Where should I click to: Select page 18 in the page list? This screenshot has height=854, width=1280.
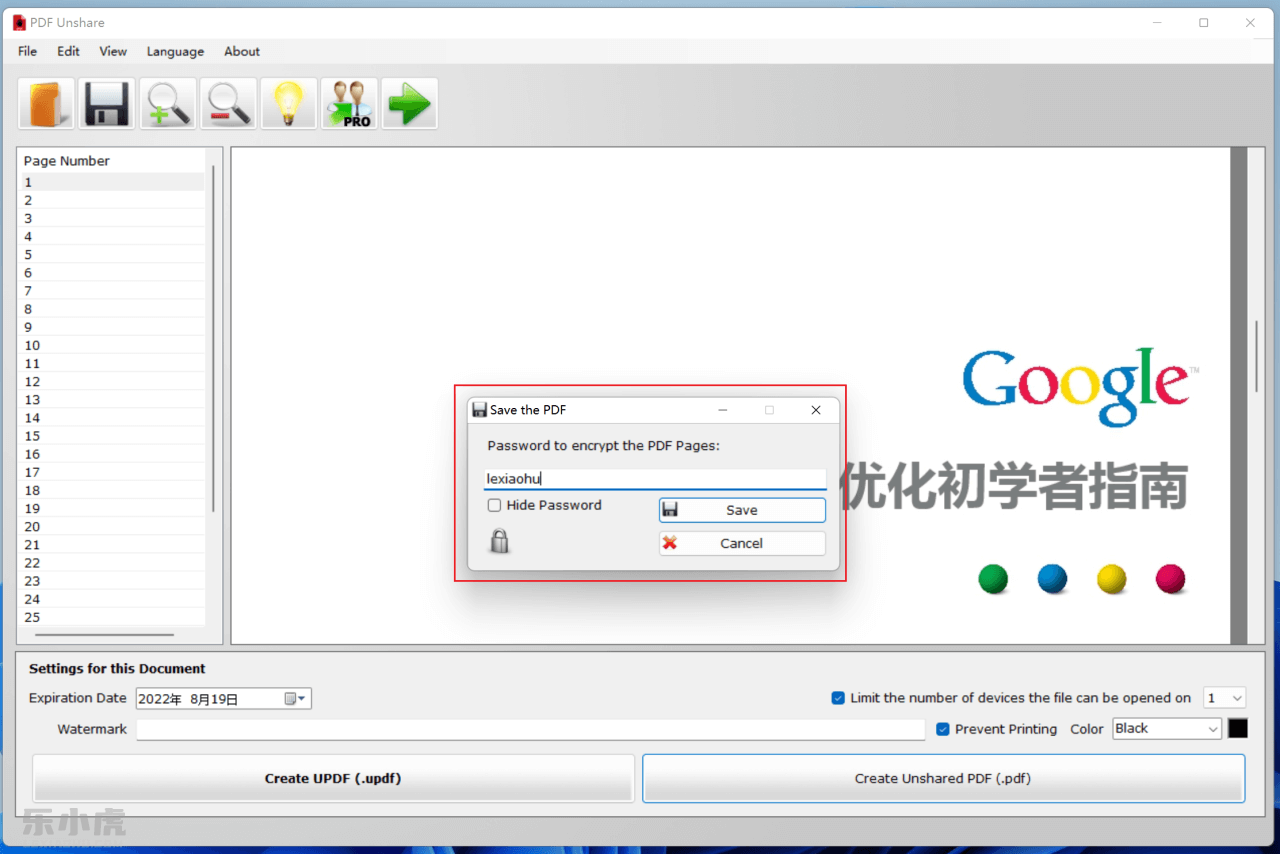point(113,490)
